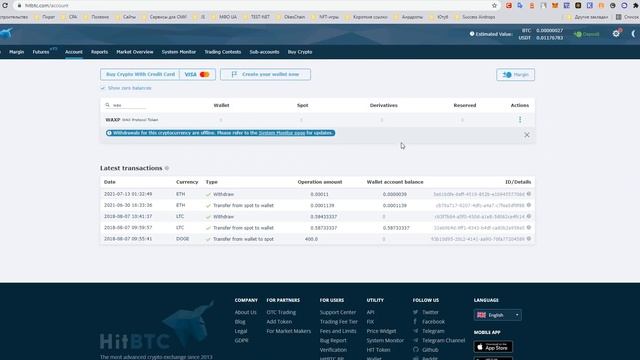
Task: Open OTC Trading footer link
Action: (281, 312)
